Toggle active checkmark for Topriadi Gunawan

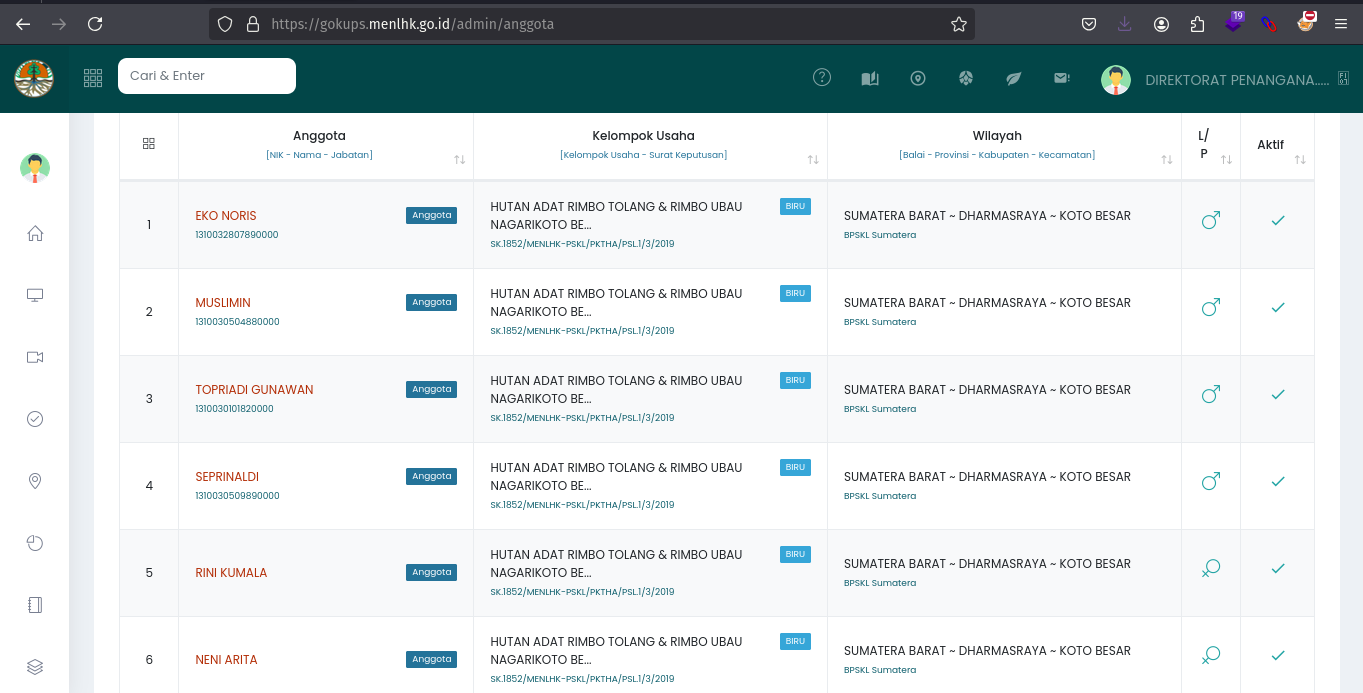(1277, 394)
